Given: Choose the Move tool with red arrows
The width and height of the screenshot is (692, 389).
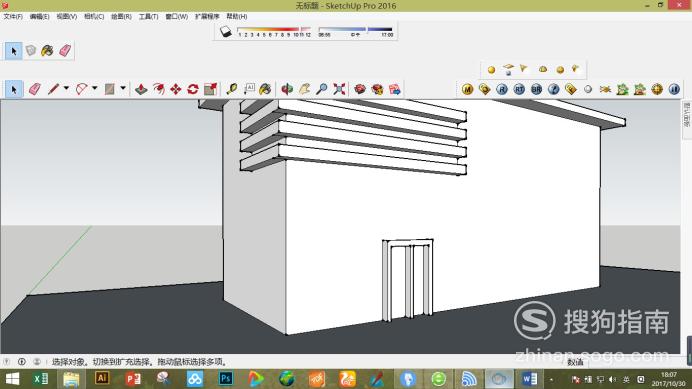Looking at the screenshot, I should [176, 89].
